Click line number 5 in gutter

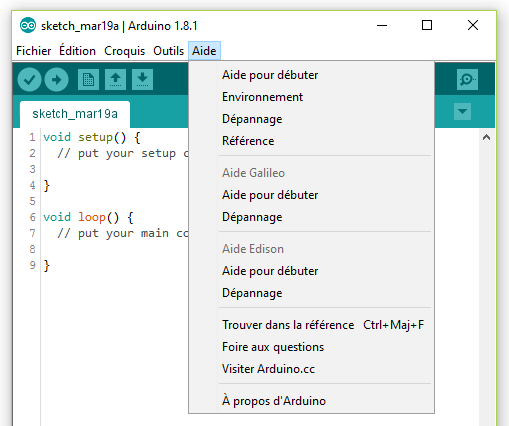click(x=32, y=201)
